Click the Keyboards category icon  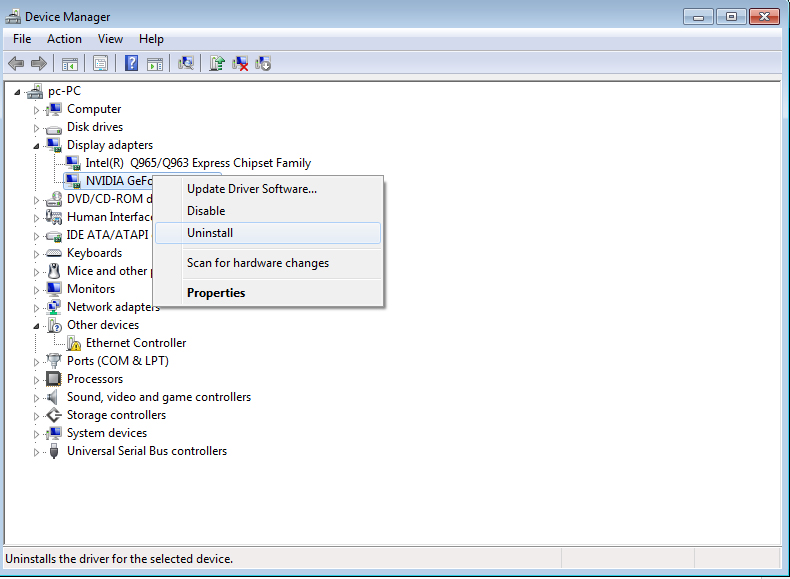tap(54, 253)
